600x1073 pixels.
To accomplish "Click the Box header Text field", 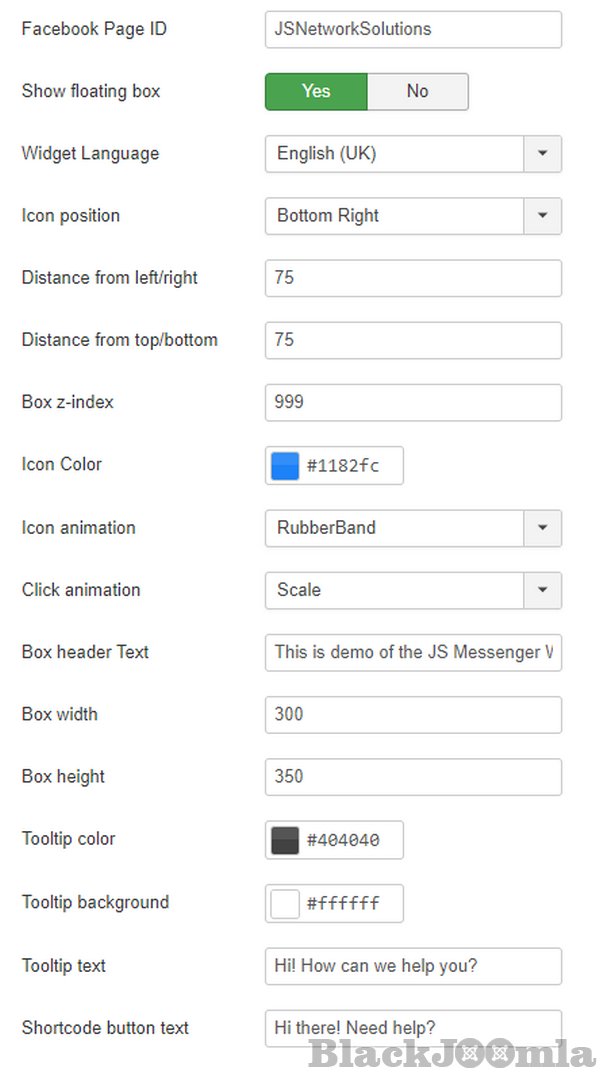I will click(413, 652).
